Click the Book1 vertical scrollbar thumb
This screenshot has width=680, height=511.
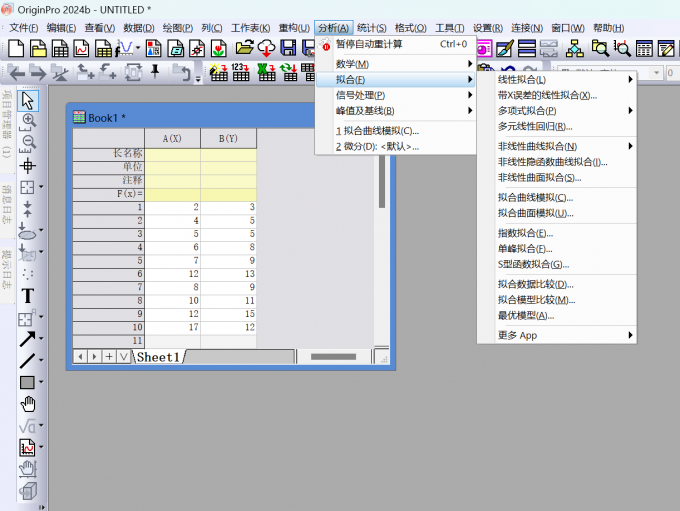(x=382, y=182)
